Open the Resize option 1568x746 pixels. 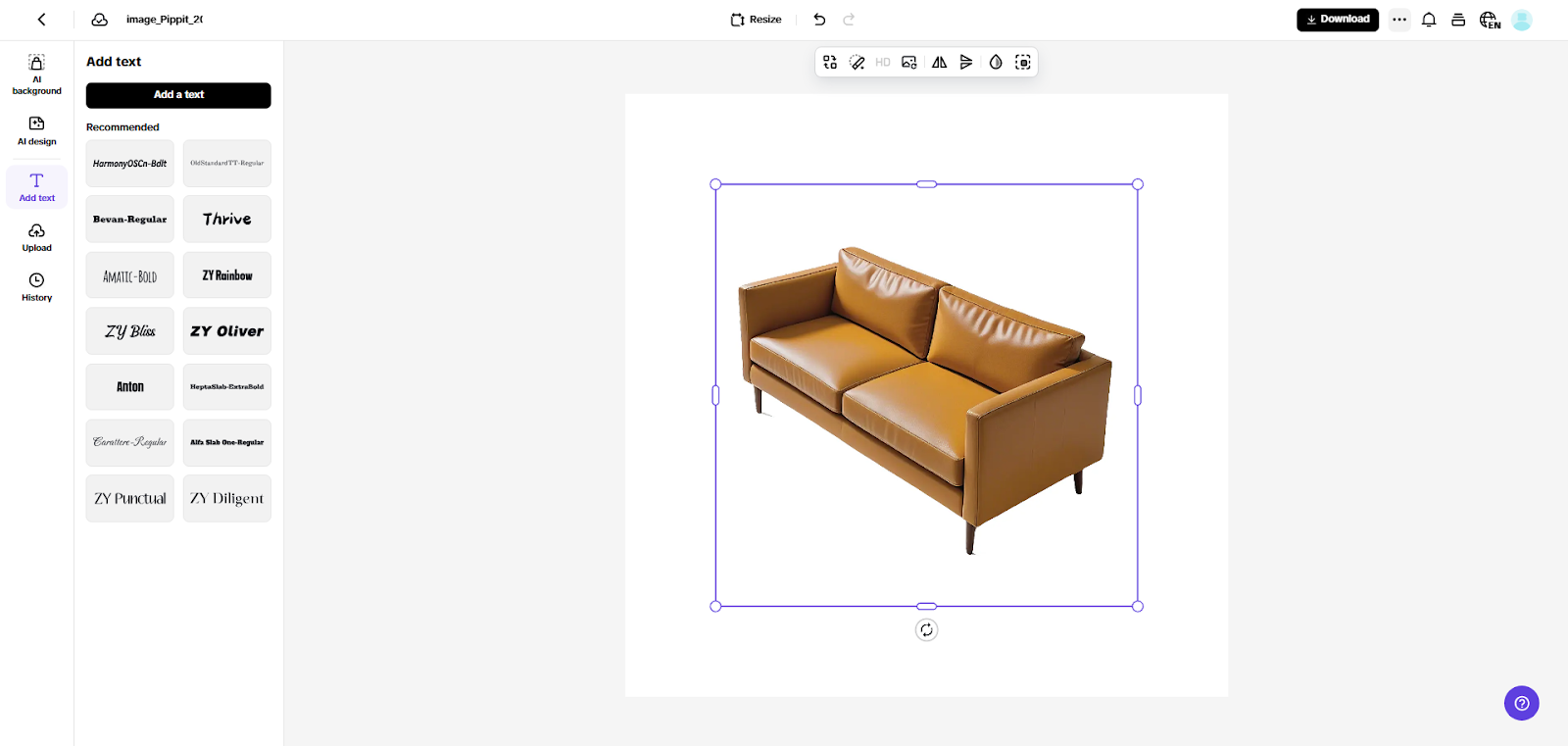coord(756,20)
